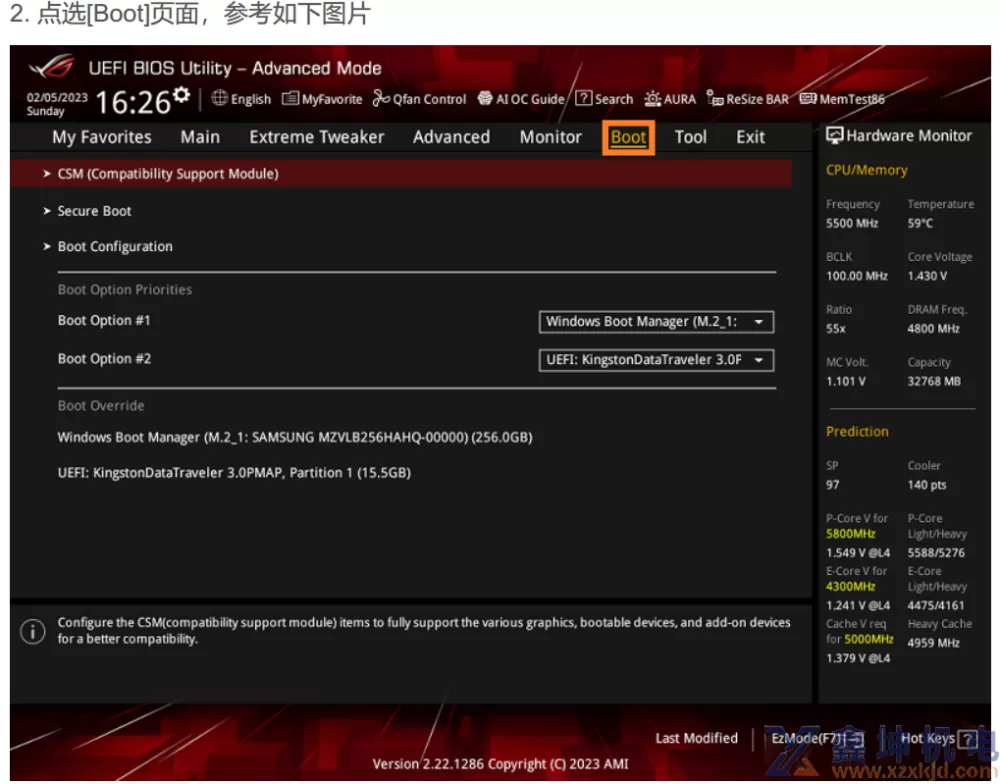Open Qfan Control fan icon
The width and height of the screenshot is (1000, 784).
(x=381, y=98)
